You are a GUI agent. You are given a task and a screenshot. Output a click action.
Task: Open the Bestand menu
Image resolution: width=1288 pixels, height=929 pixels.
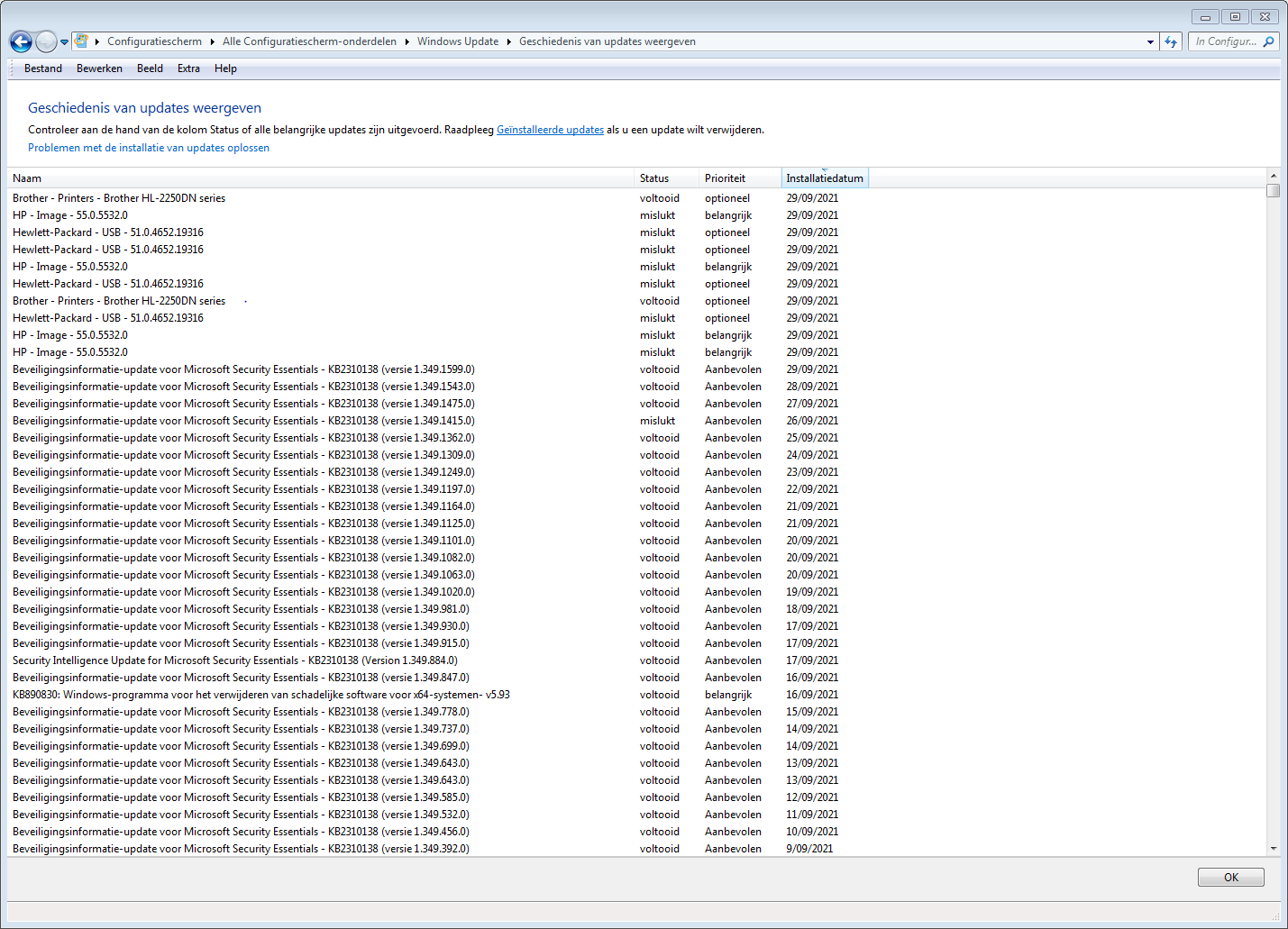pos(43,68)
